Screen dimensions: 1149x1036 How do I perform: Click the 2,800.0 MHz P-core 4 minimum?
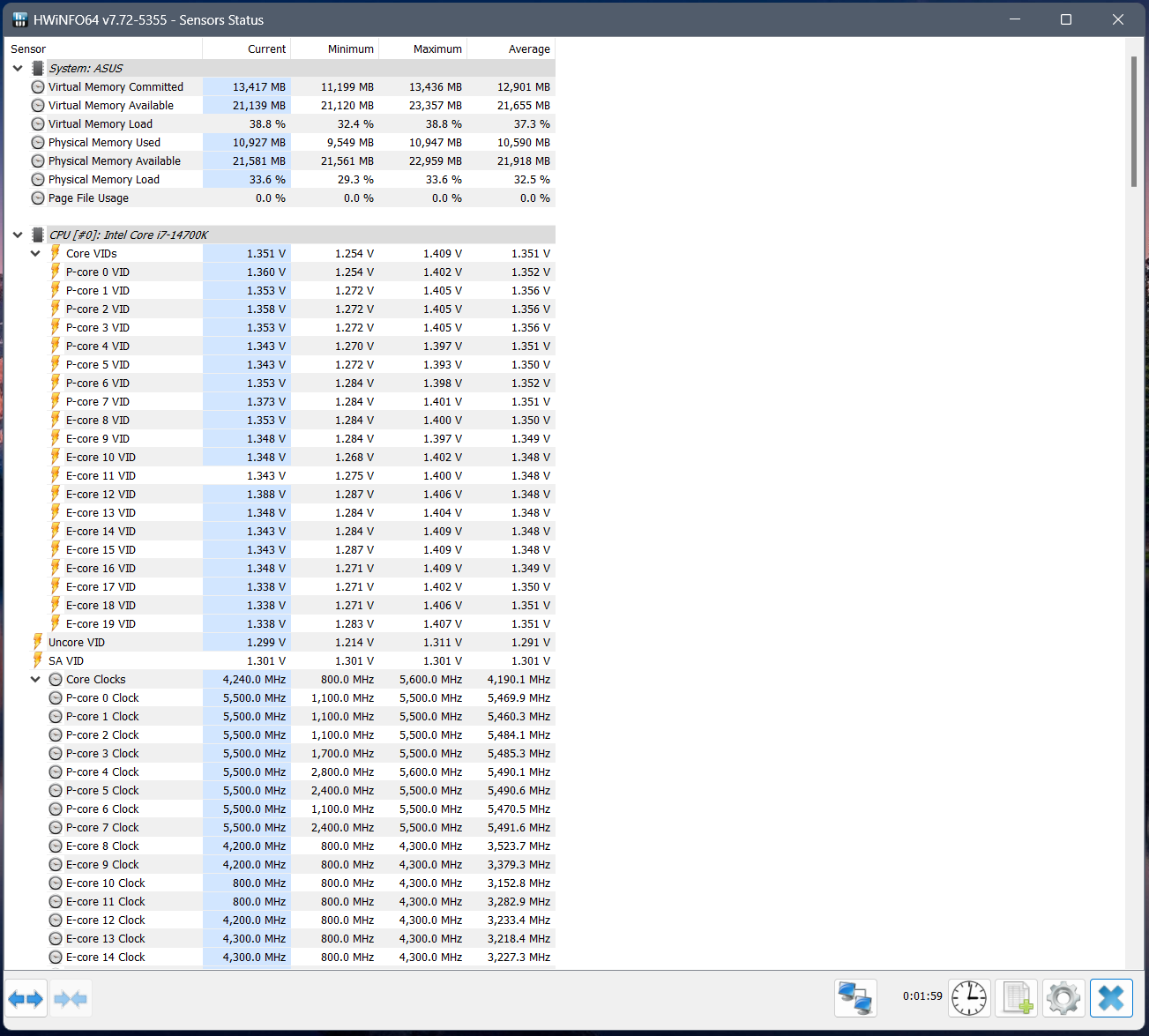(x=342, y=771)
